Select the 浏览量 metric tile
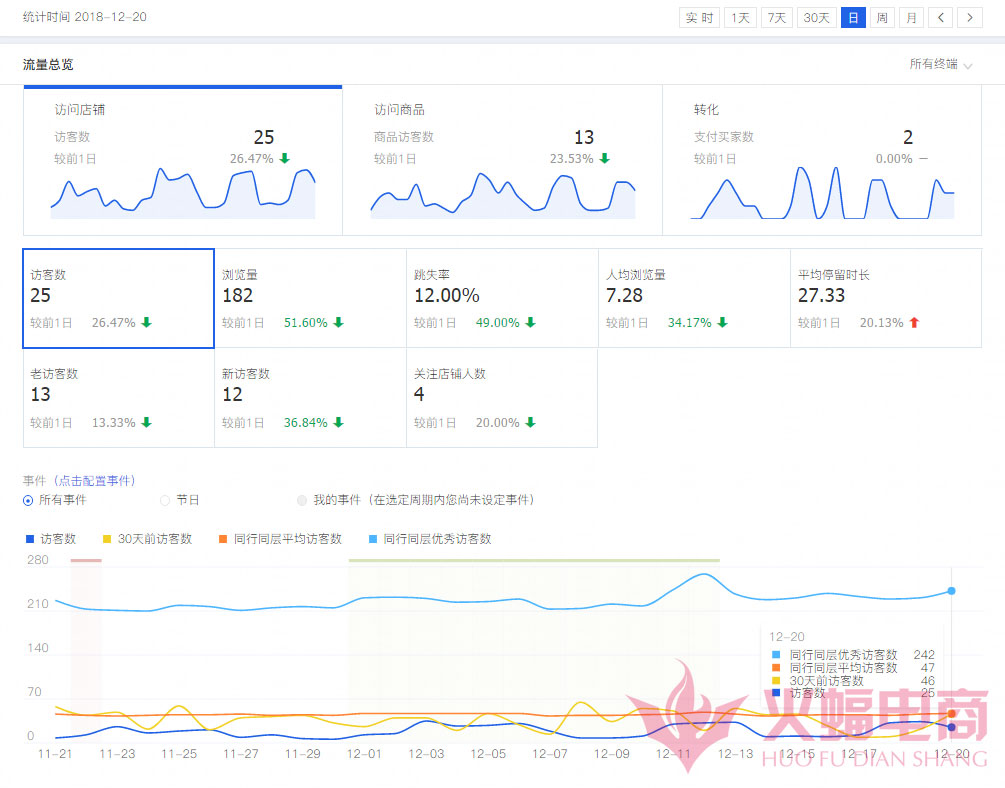 click(x=310, y=299)
